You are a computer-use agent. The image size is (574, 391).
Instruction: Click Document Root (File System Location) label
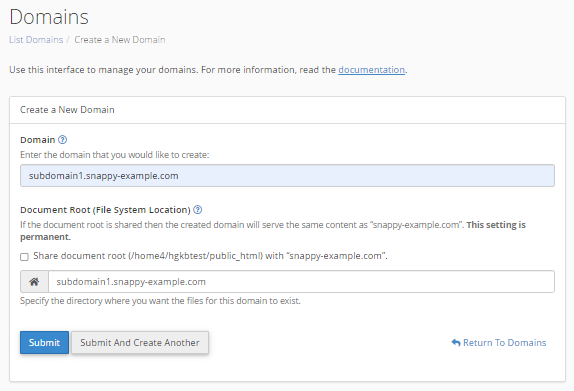pos(105,210)
